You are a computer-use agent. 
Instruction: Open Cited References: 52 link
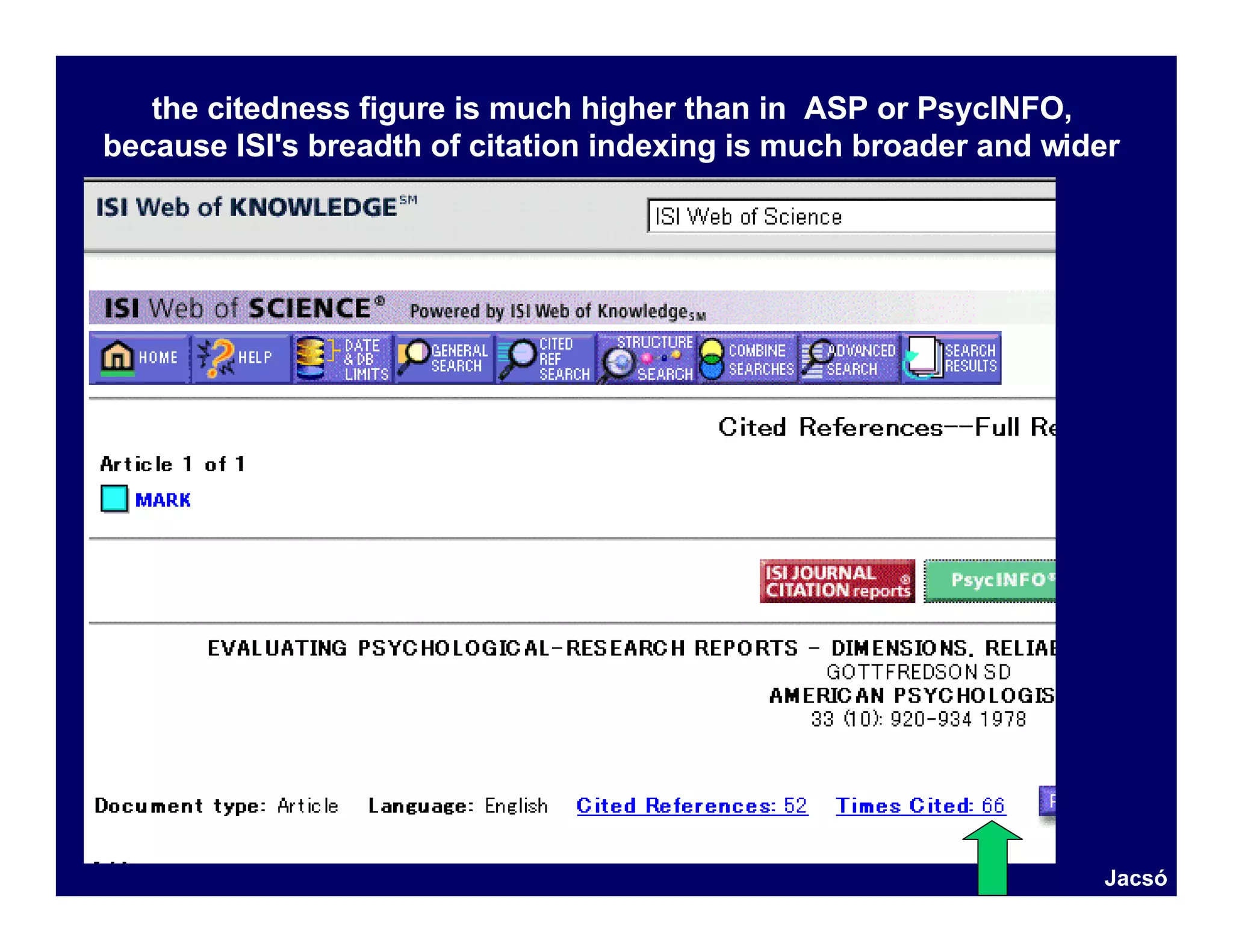pos(692,805)
